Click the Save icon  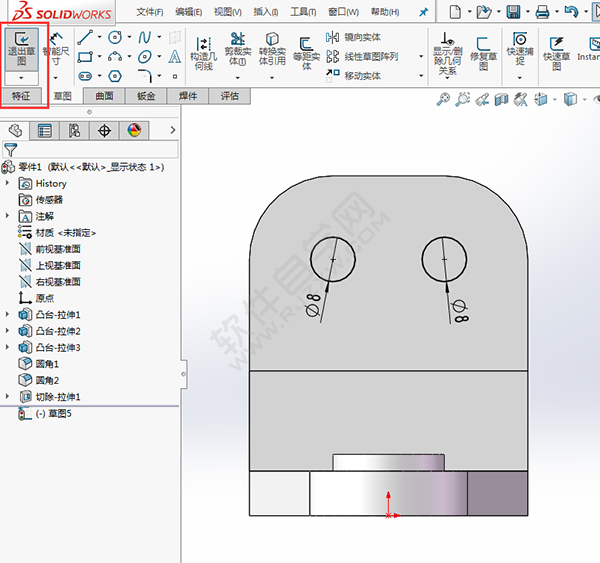513,12
